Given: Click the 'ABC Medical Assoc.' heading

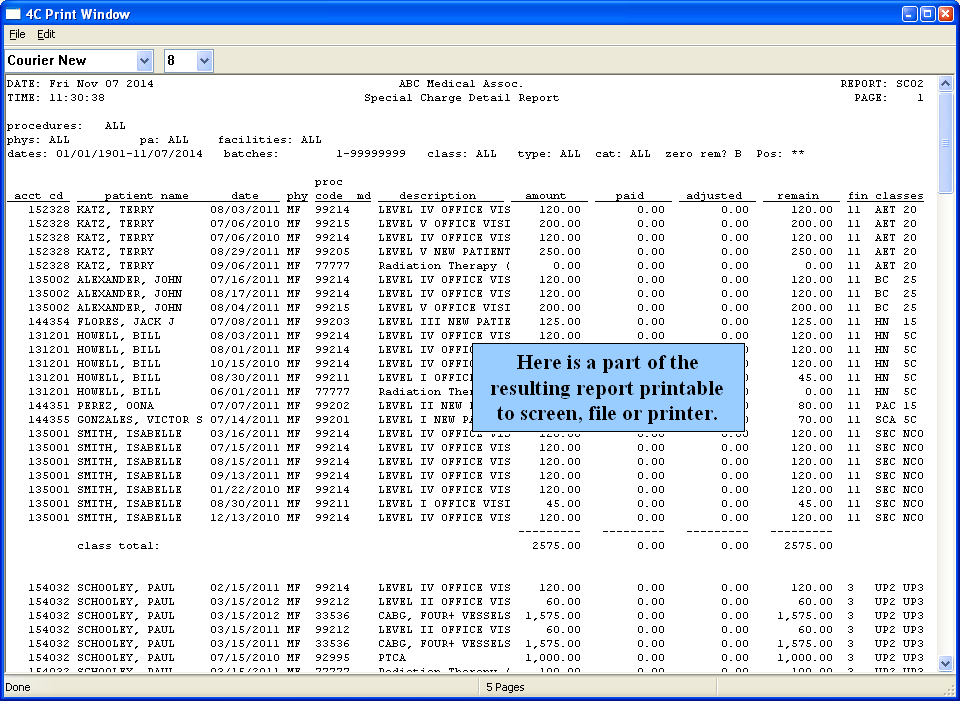Looking at the screenshot, I should 461,84.
